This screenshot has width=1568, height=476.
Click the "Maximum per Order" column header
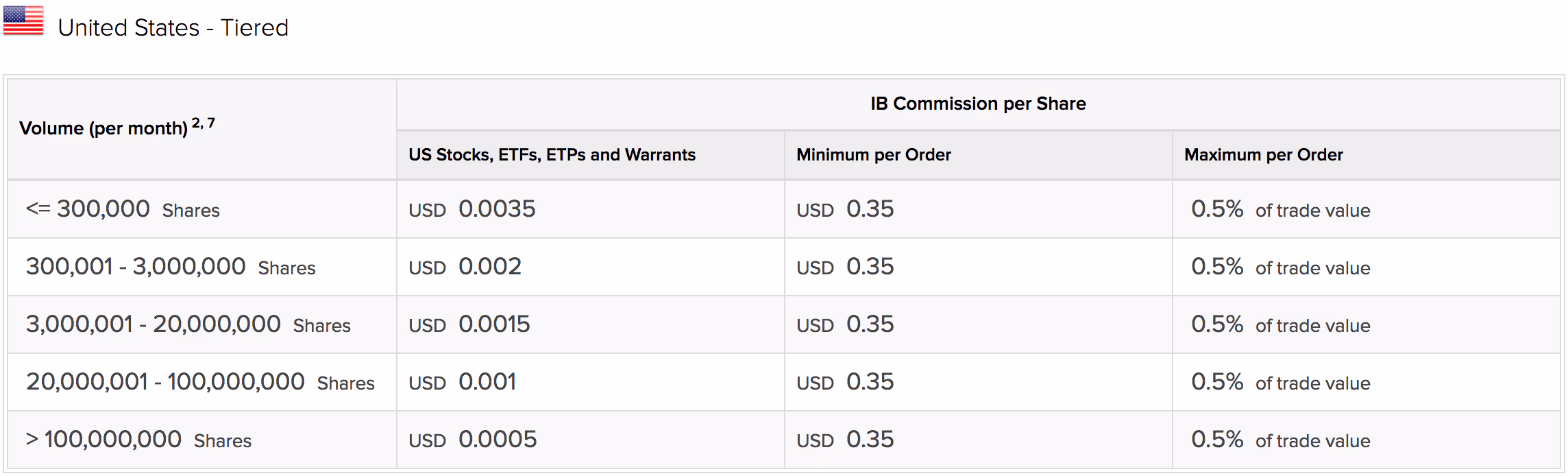pyautogui.click(x=1263, y=155)
